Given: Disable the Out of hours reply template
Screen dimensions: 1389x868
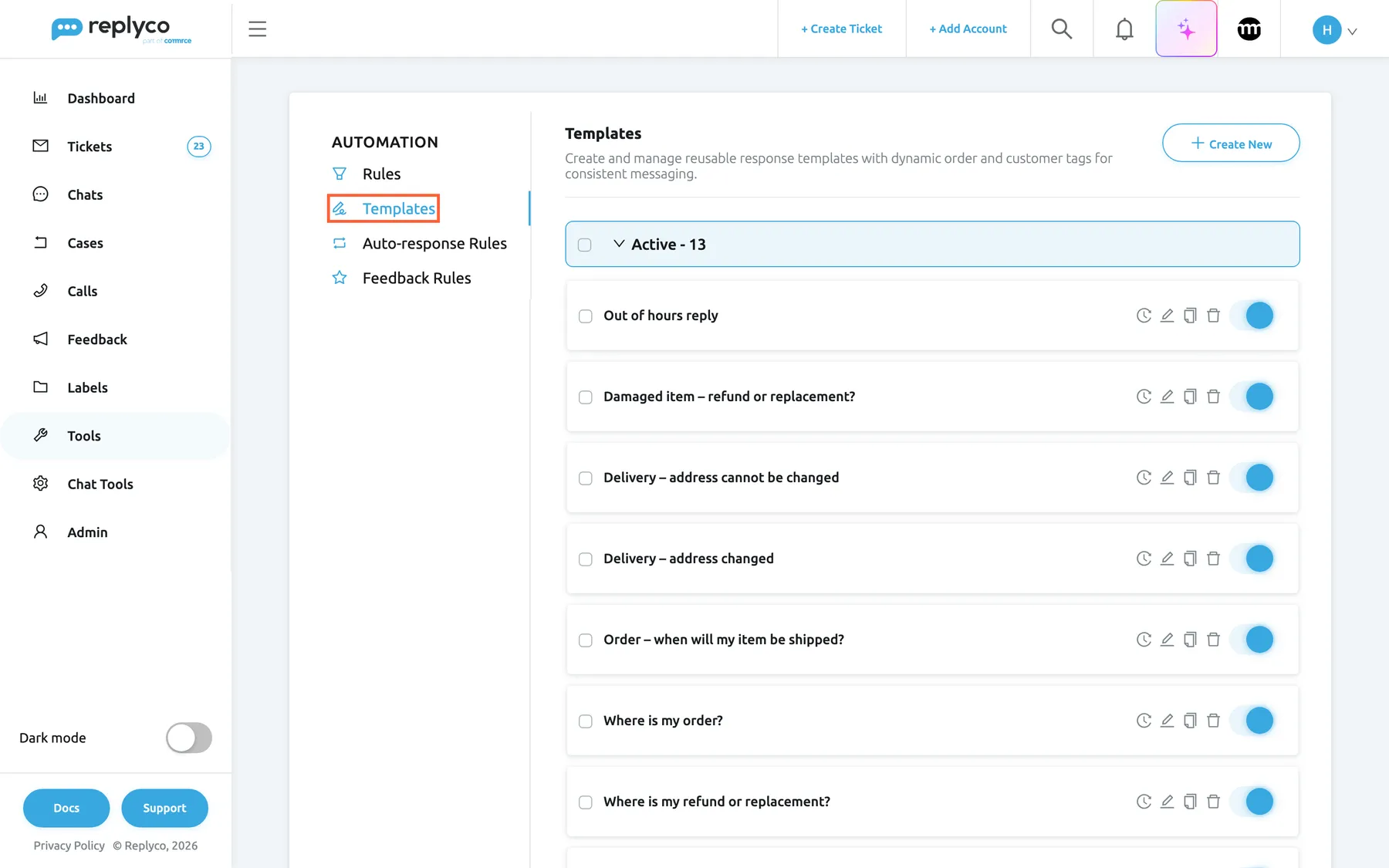Looking at the screenshot, I should (1252, 316).
